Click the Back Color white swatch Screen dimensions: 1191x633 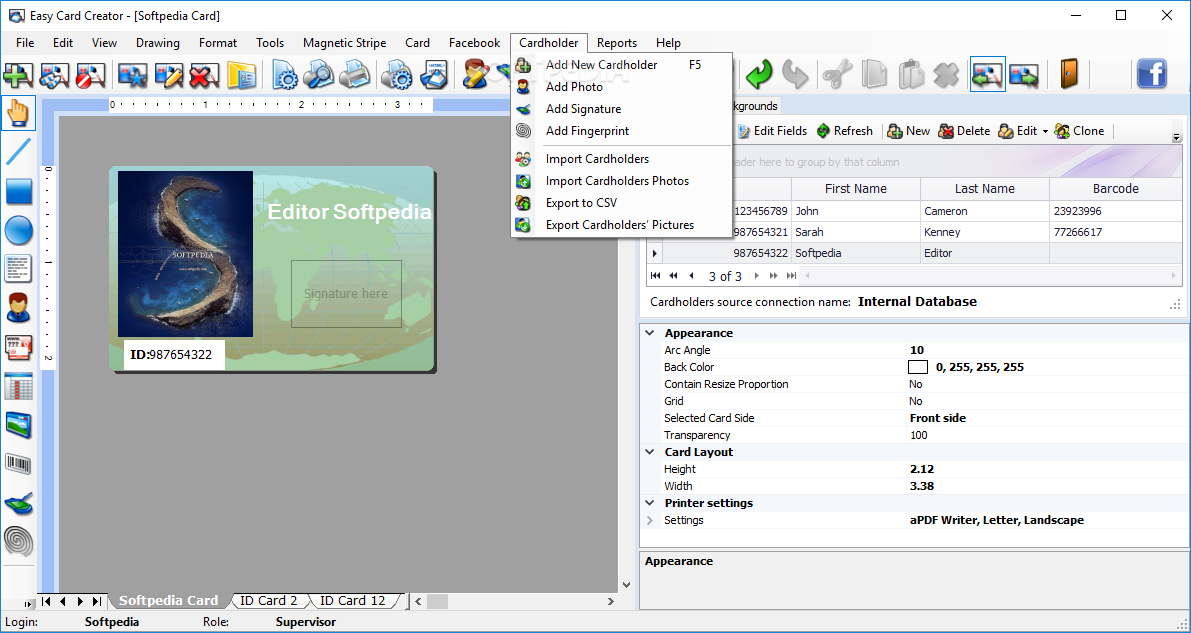(x=918, y=367)
